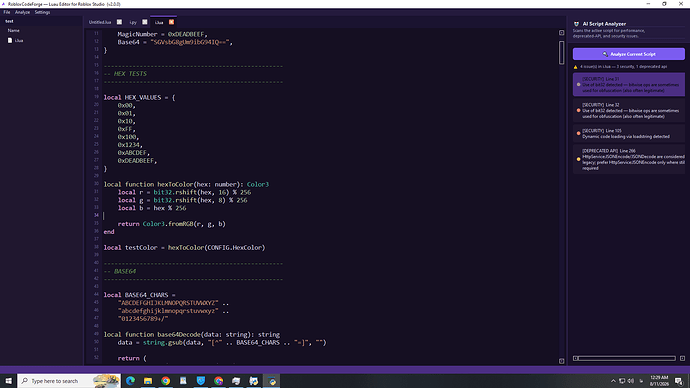The image size is (690, 388).
Task: Click the Name column header in explorer
Action: click(14, 30)
